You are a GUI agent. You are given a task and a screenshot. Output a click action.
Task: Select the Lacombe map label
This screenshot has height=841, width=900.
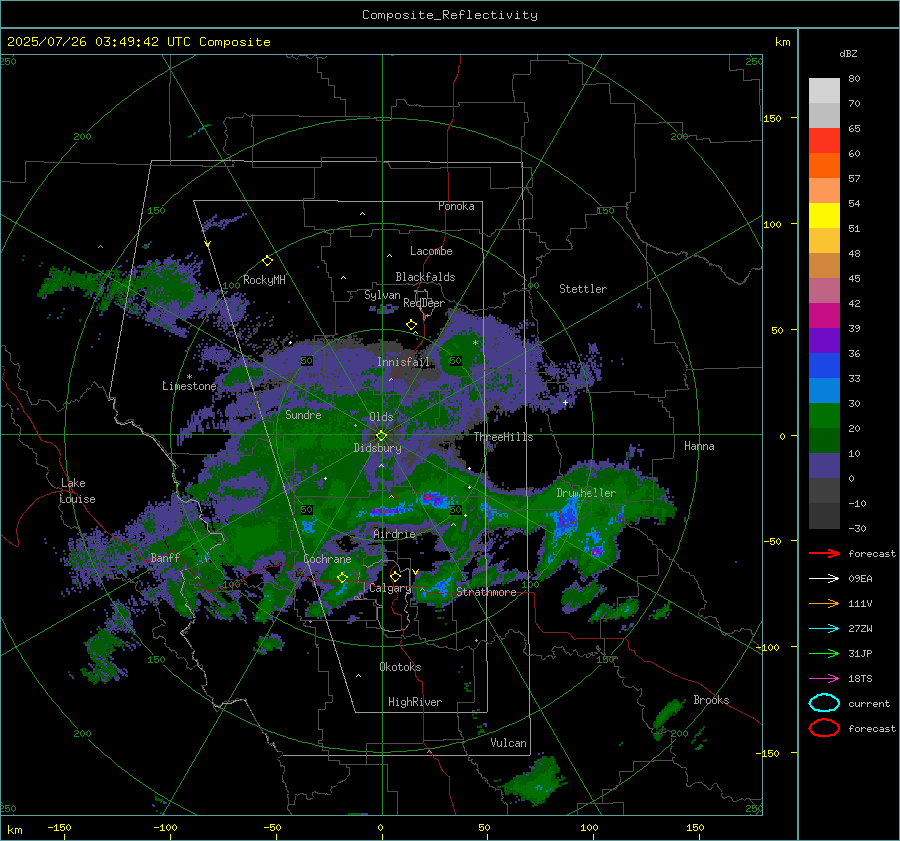(431, 251)
